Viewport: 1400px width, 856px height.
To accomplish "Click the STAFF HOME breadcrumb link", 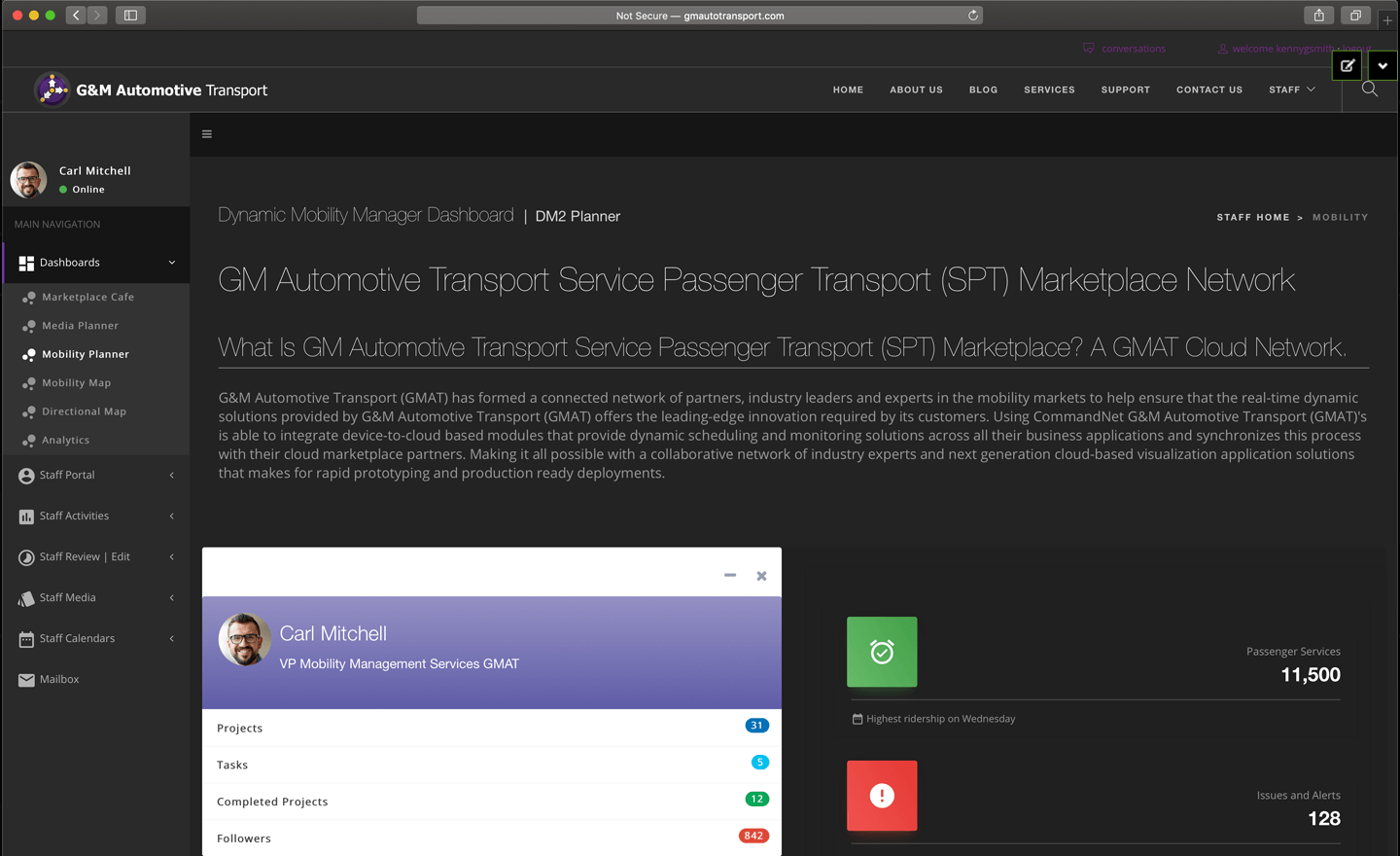I will coord(1252,217).
